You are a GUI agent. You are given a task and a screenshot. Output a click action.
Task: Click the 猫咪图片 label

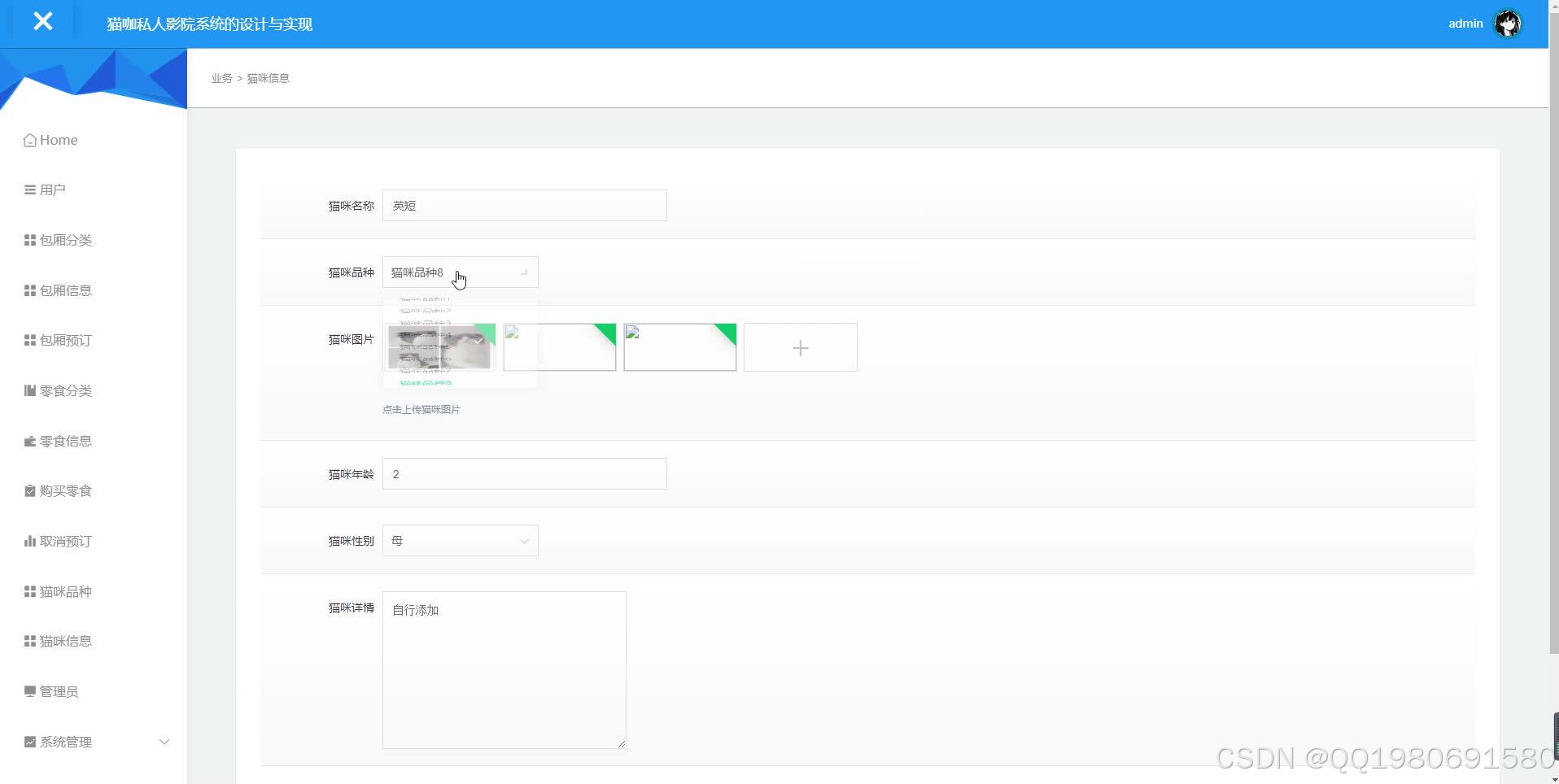click(x=352, y=339)
